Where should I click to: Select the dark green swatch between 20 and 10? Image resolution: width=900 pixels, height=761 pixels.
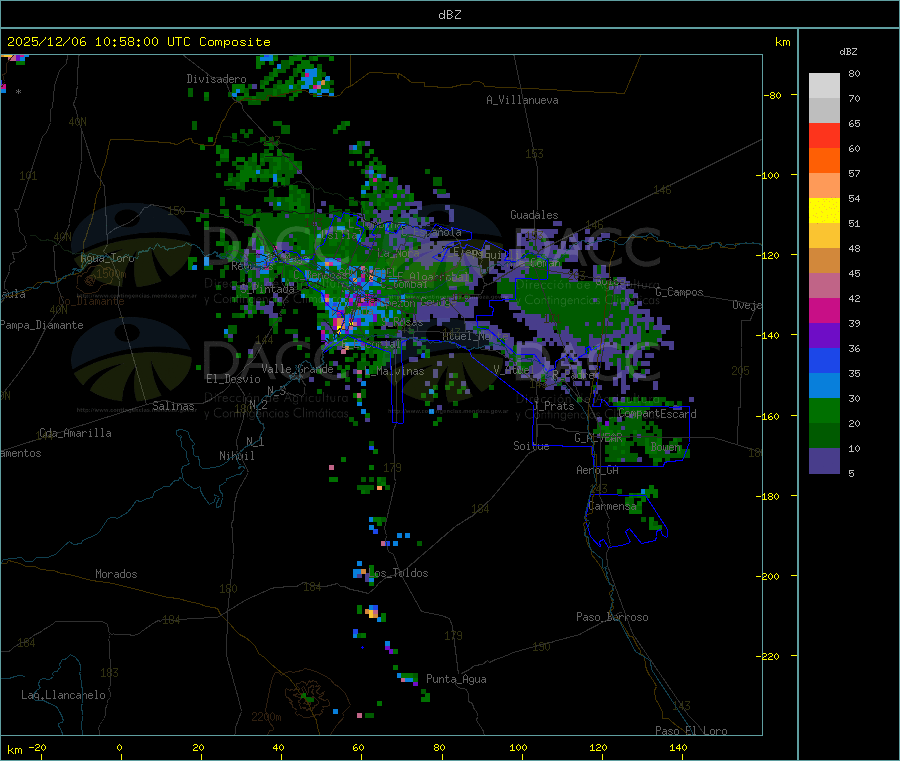click(x=824, y=436)
